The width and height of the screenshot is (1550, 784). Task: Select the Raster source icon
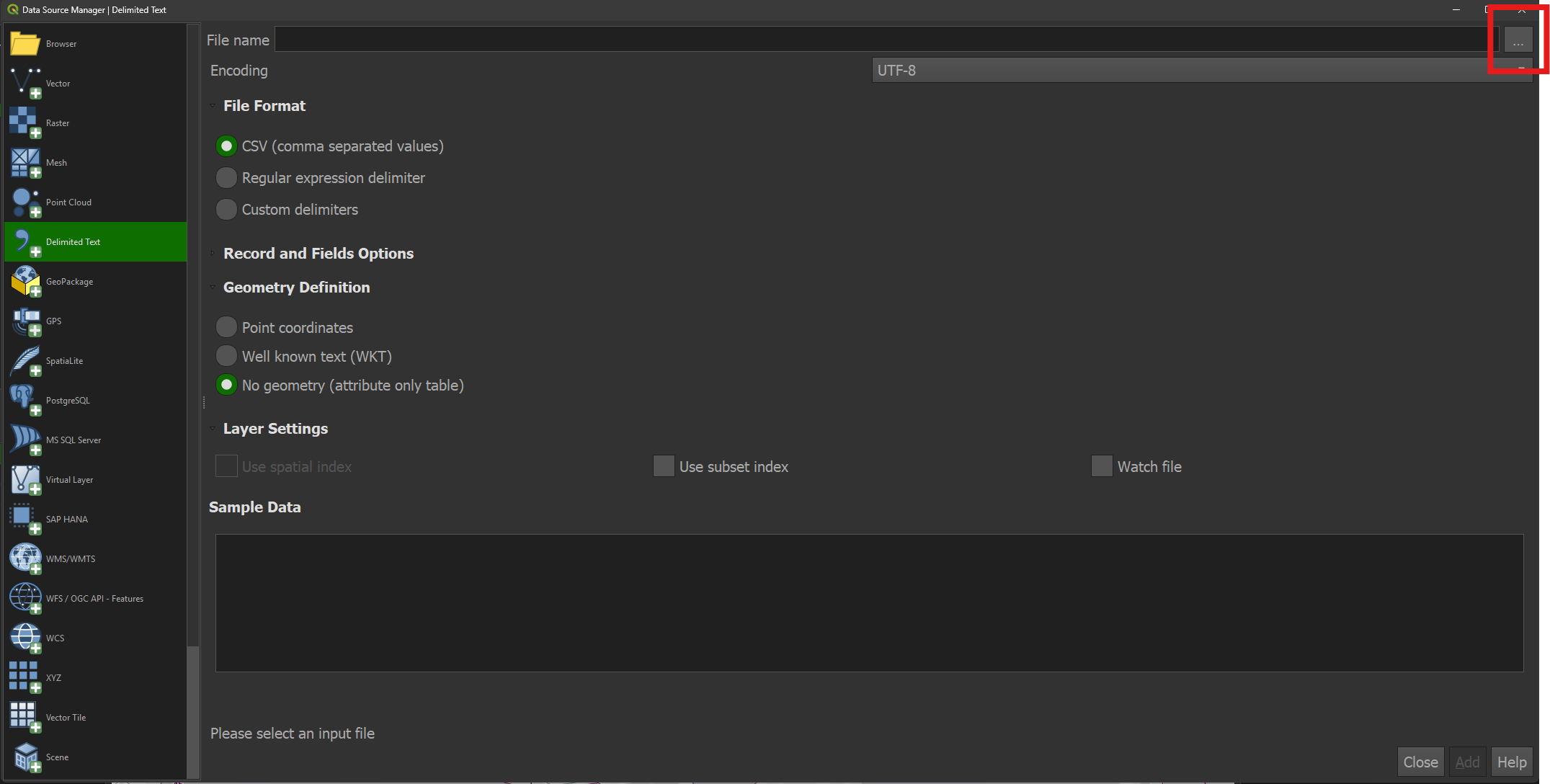(25, 122)
